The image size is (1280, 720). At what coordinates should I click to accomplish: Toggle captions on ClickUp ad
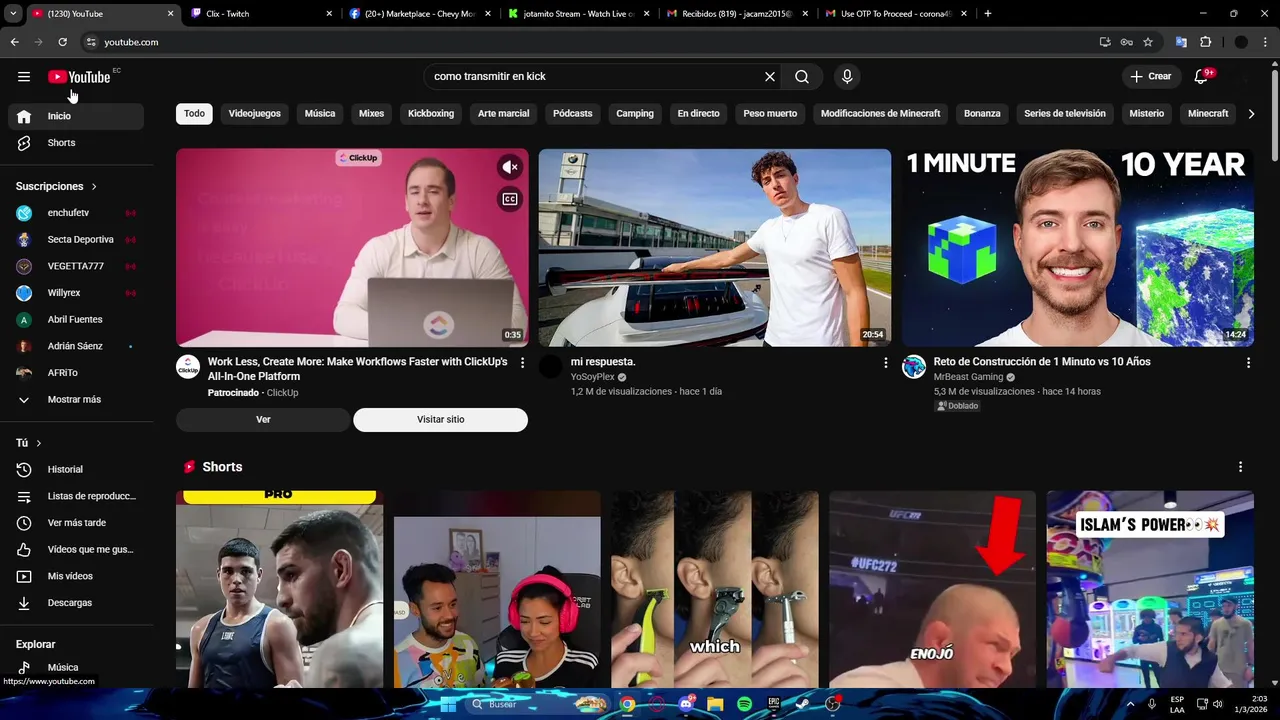(510, 199)
